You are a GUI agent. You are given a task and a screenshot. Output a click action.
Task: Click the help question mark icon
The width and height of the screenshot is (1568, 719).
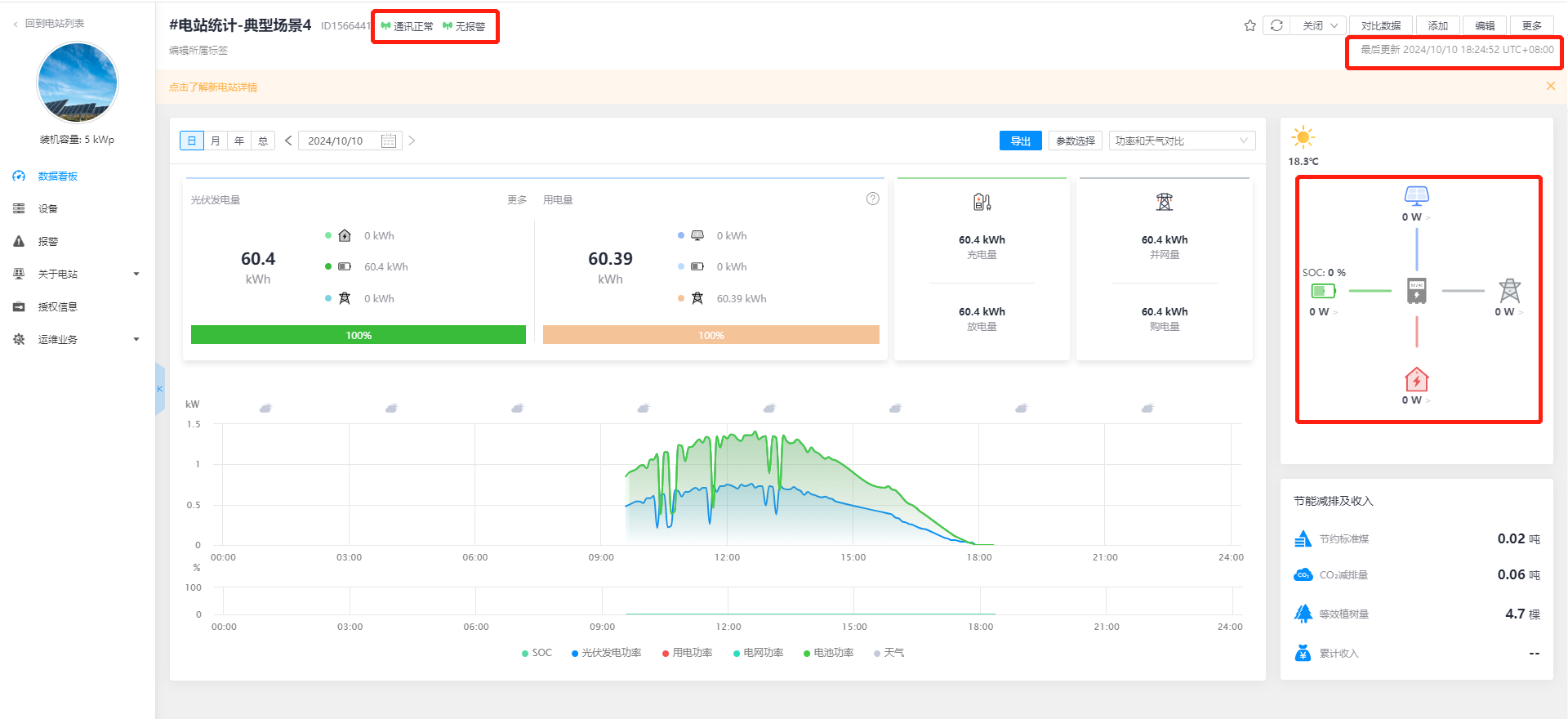[872, 199]
